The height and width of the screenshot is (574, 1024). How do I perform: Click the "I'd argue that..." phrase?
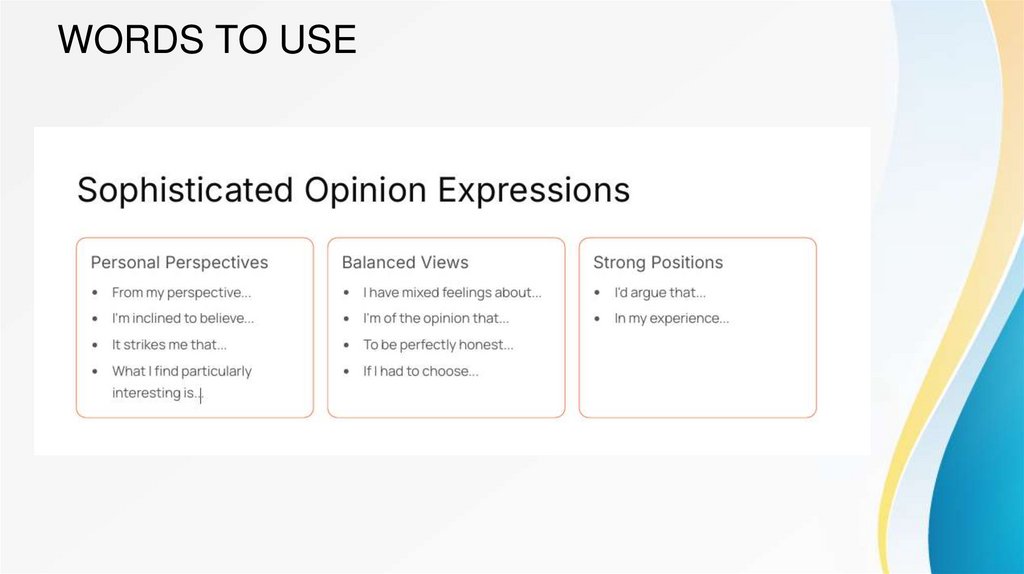click(660, 293)
